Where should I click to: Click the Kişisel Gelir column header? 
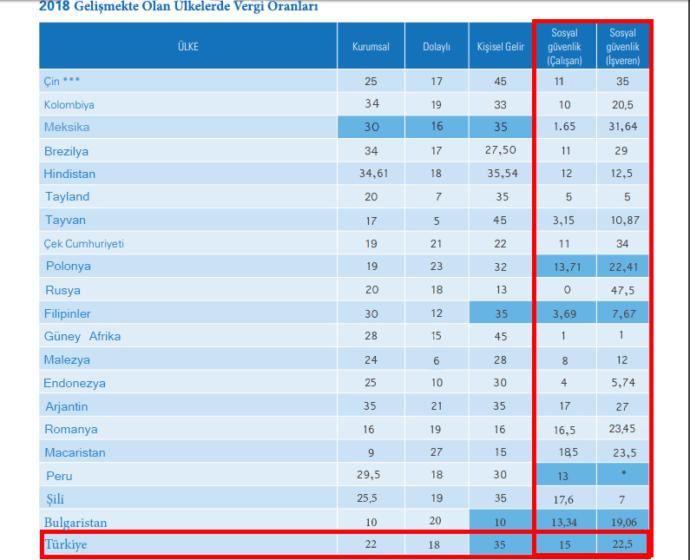[x=500, y=46]
